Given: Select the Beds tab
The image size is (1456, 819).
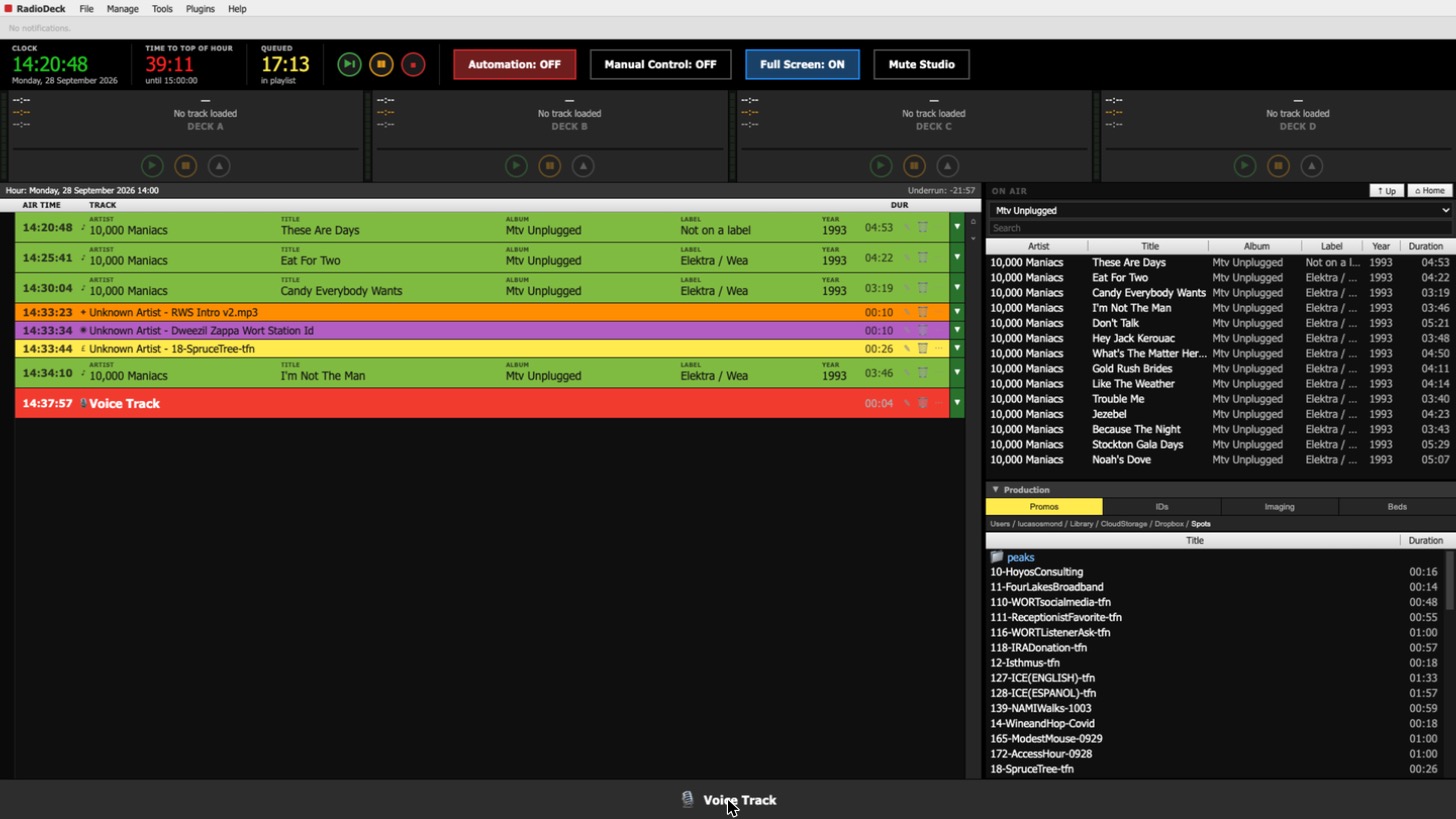Looking at the screenshot, I should 1397,507.
